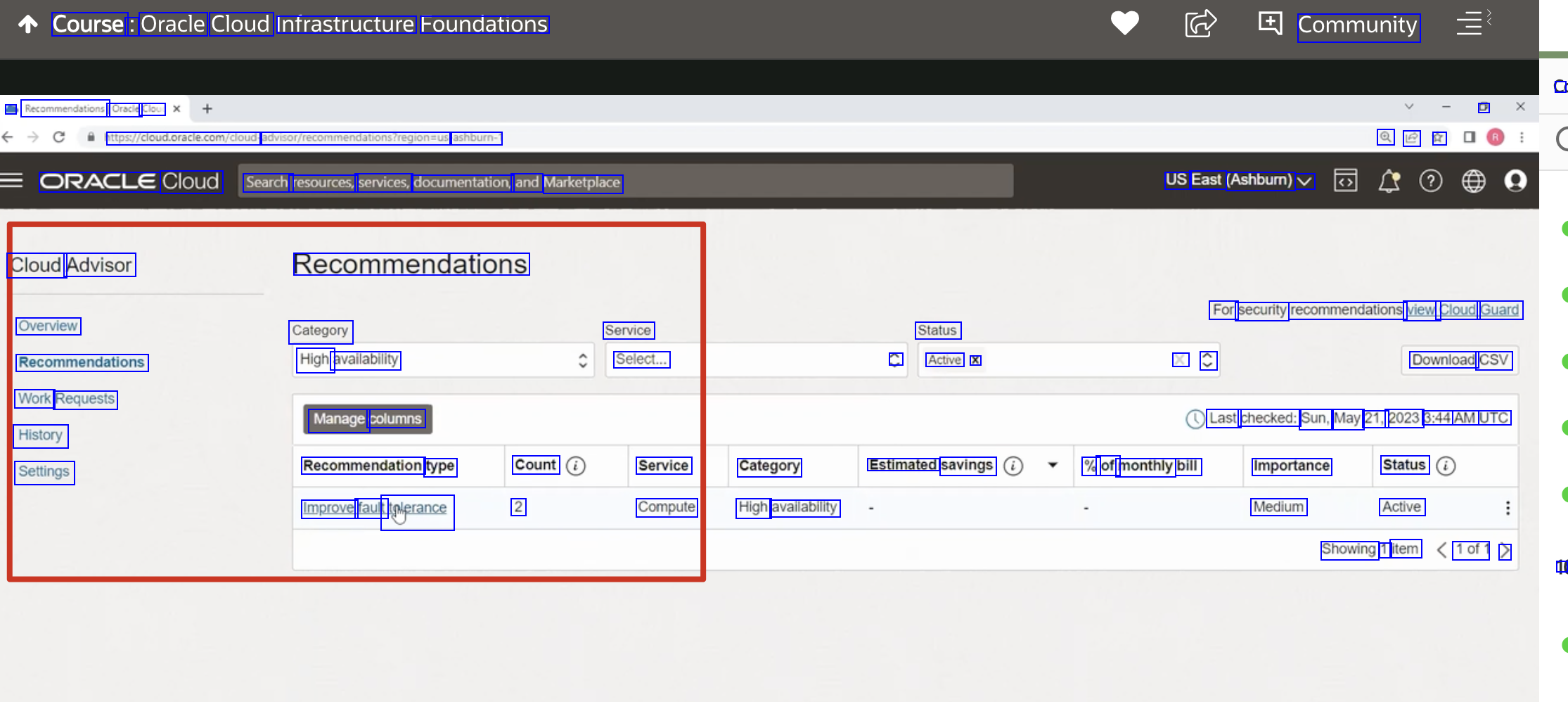This screenshot has height=702, width=1568.
Task: Open the Improve fault tolerance recommendation link
Action: pos(374,508)
